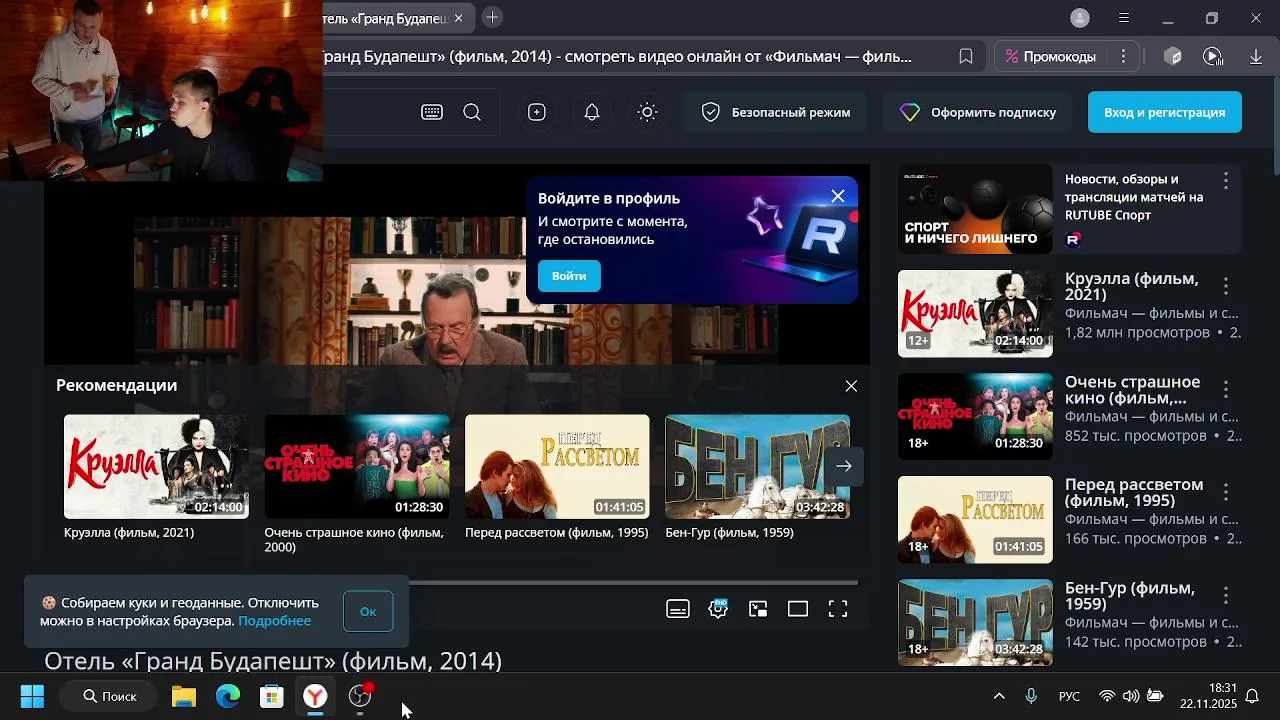Screen dimensions: 1280x720
Task: Open options menu for RUTUBE Спорт card
Action: click(x=1226, y=181)
